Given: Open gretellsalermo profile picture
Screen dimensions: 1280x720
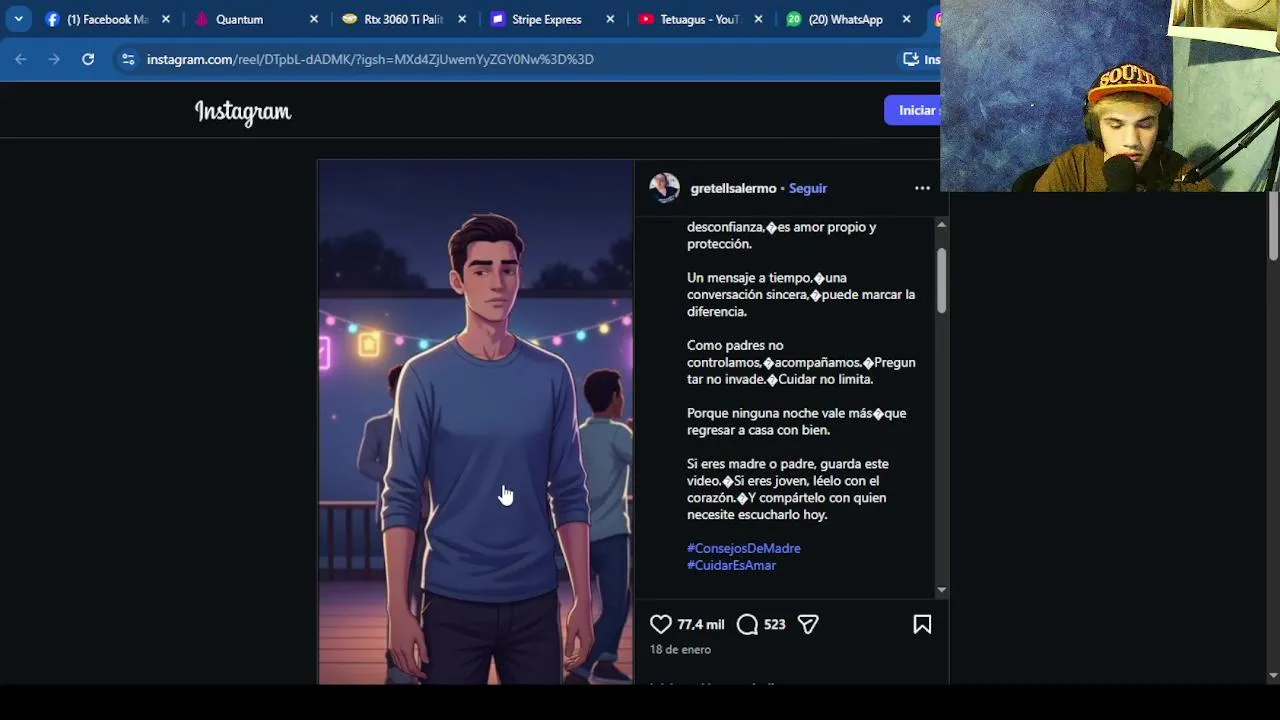Looking at the screenshot, I should (x=664, y=188).
